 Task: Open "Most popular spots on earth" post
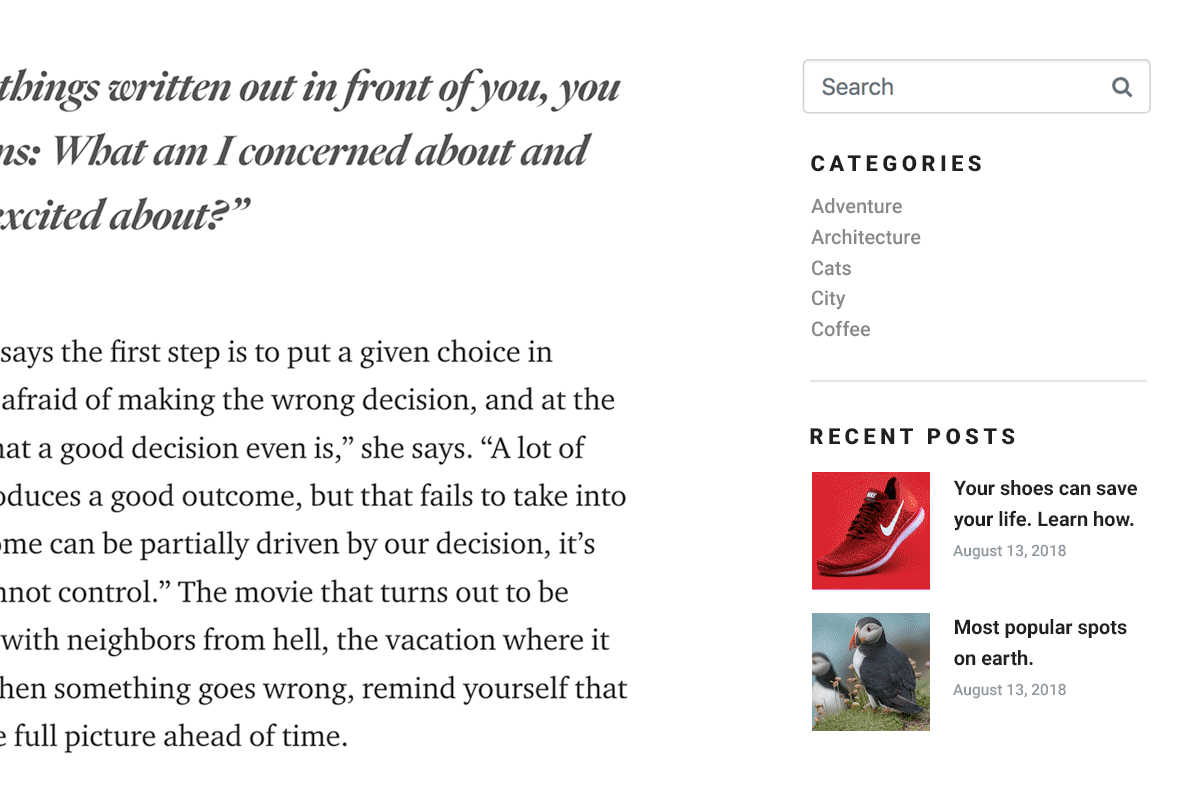[1040, 643]
